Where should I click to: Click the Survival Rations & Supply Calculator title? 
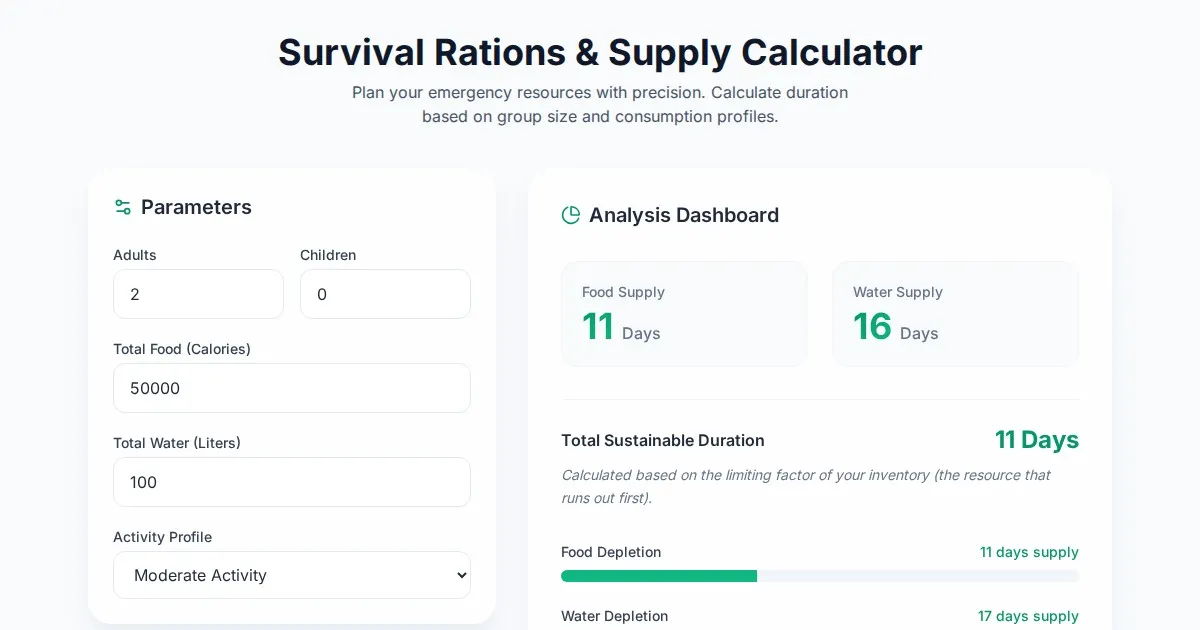click(600, 52)
